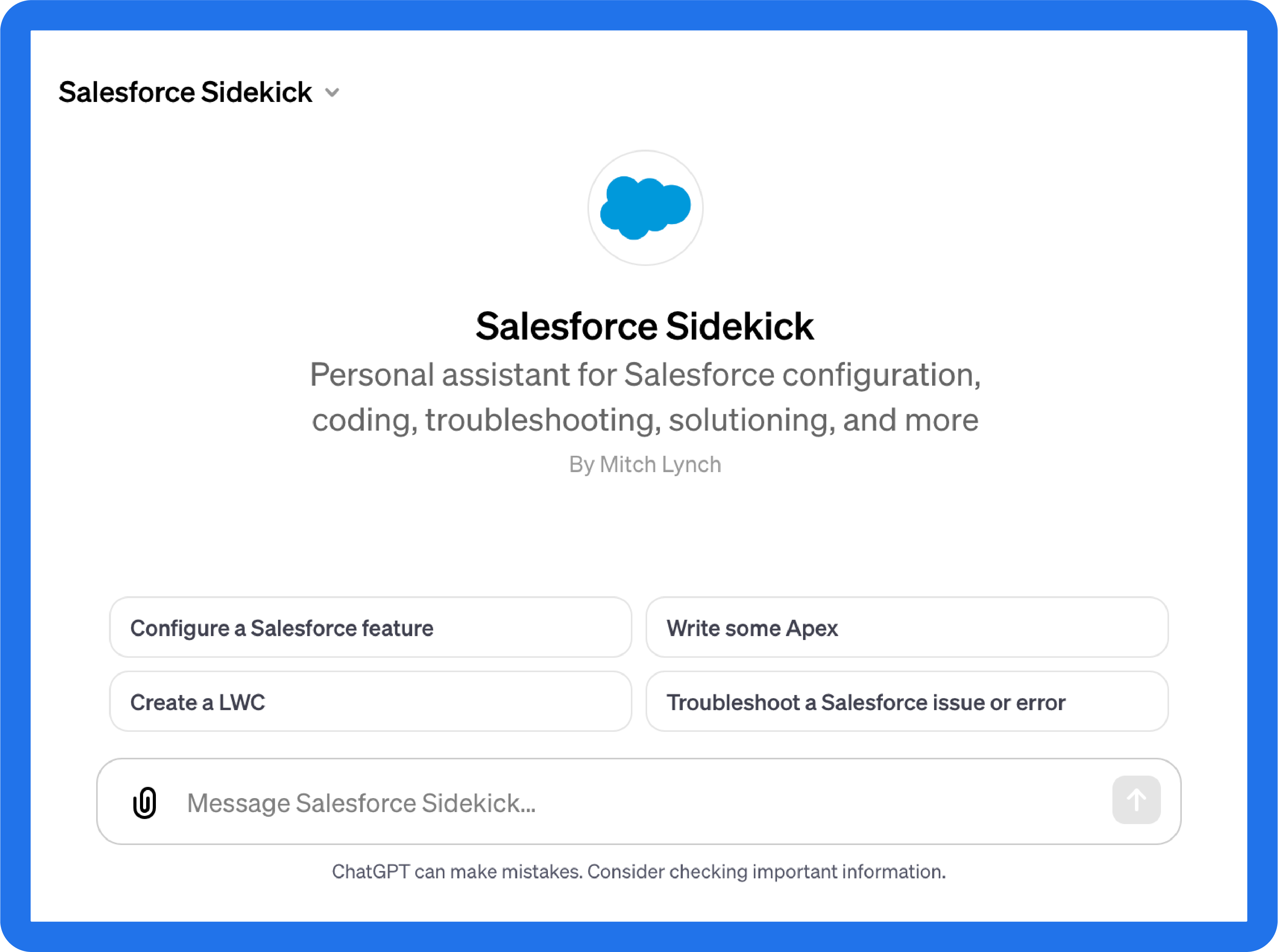
Task: Click the Salesforce Sidekick heading text
Action: 645,326
